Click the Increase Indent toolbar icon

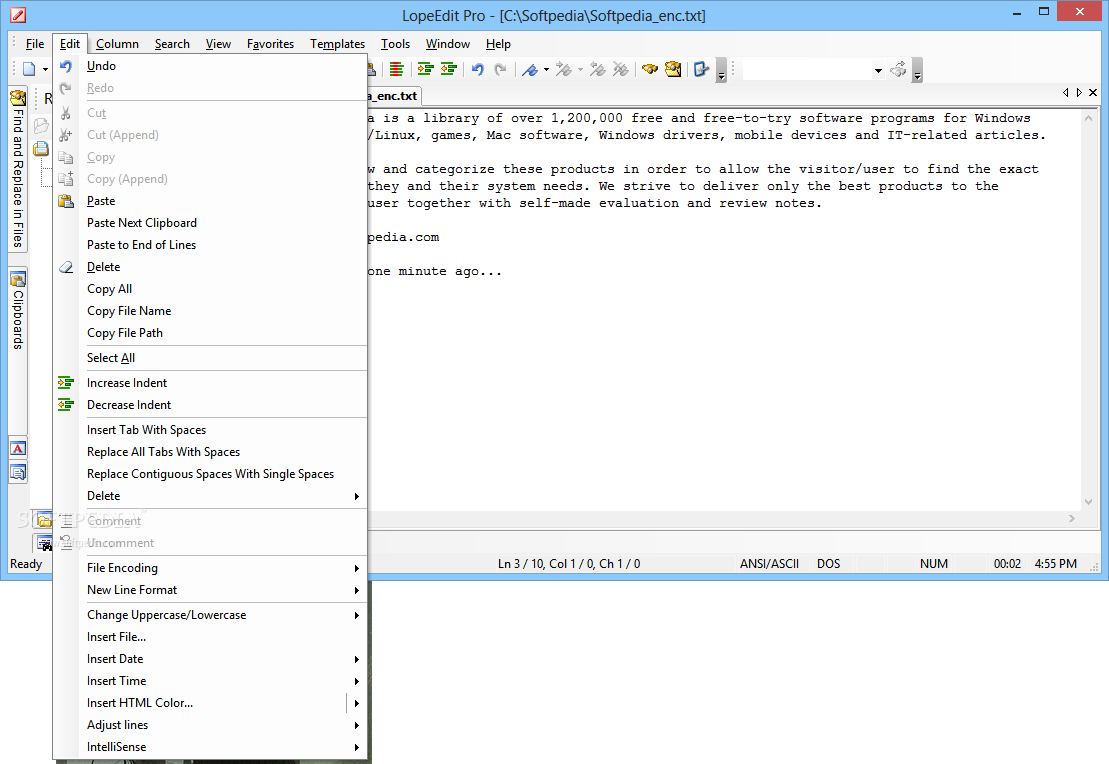tap(425, 69)
